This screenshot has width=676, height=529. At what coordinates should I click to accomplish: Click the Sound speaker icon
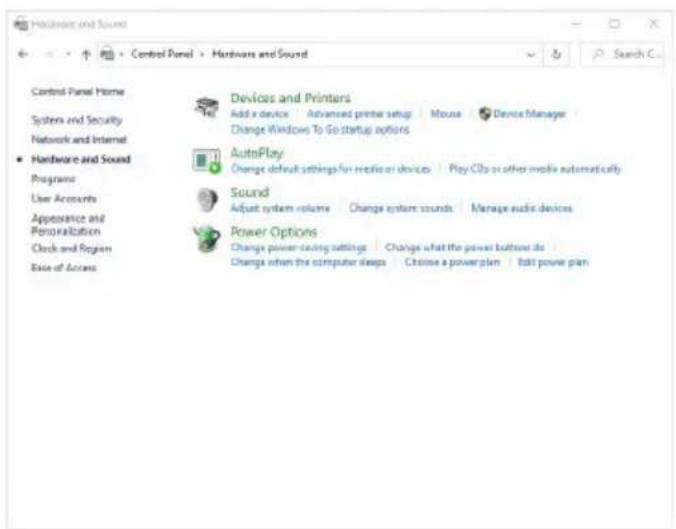[x=207, y=200]
